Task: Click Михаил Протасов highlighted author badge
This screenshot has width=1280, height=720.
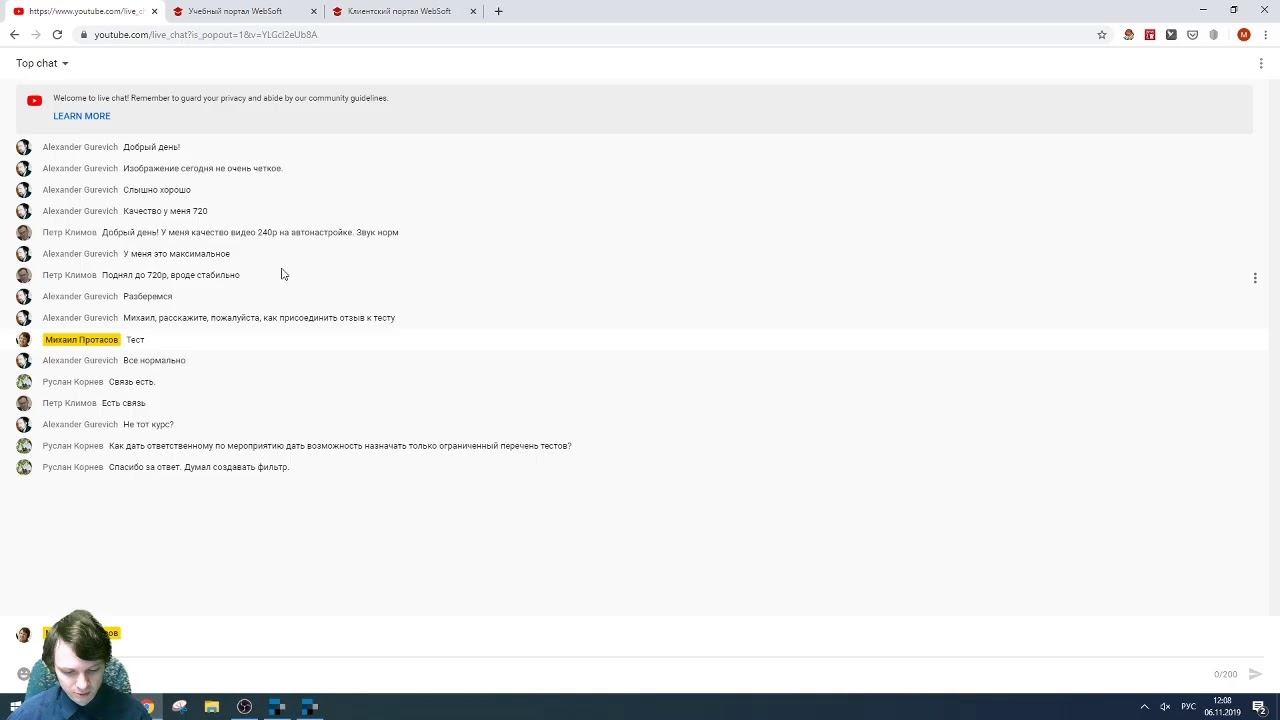Action: click(81, 339)
